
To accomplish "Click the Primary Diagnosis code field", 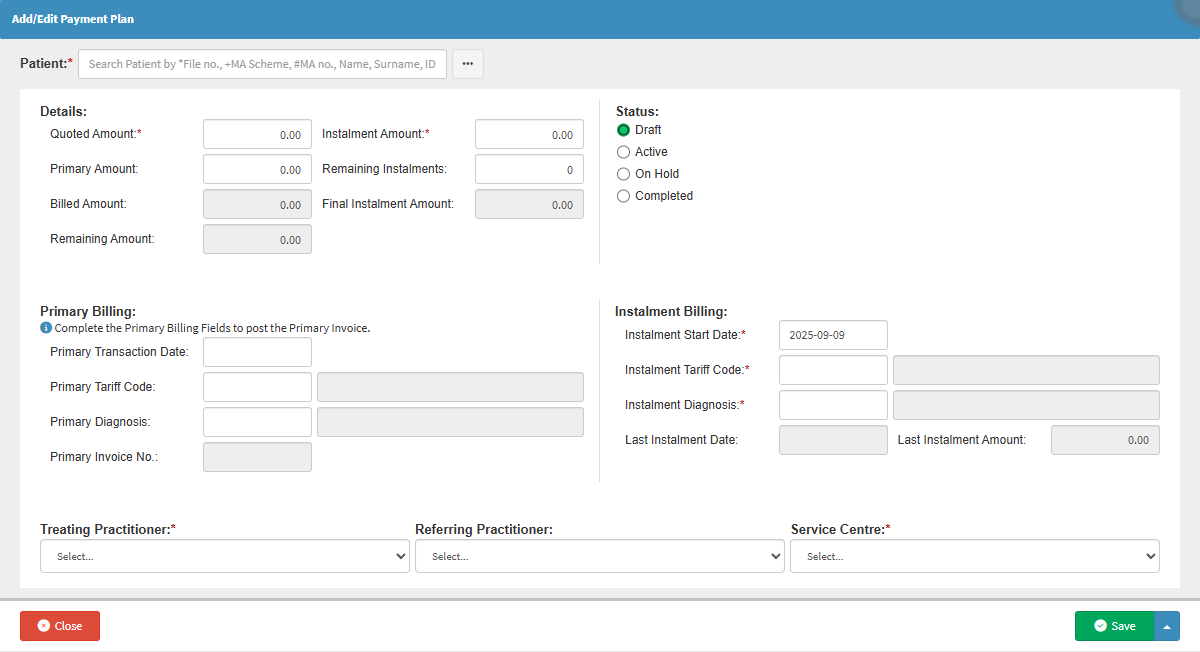I will [x=257, y=422].
